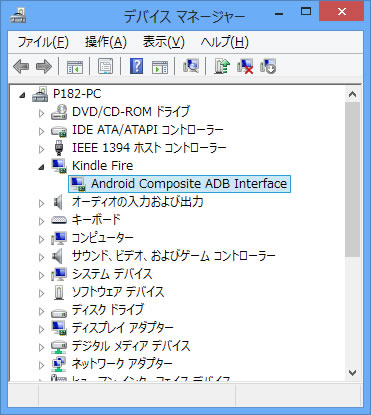Click the サウンド、ビデオ speaker icon
Image resolution: width=371 pixels, height=415 pixels.
pyautogui.click(x=58, y=256)
